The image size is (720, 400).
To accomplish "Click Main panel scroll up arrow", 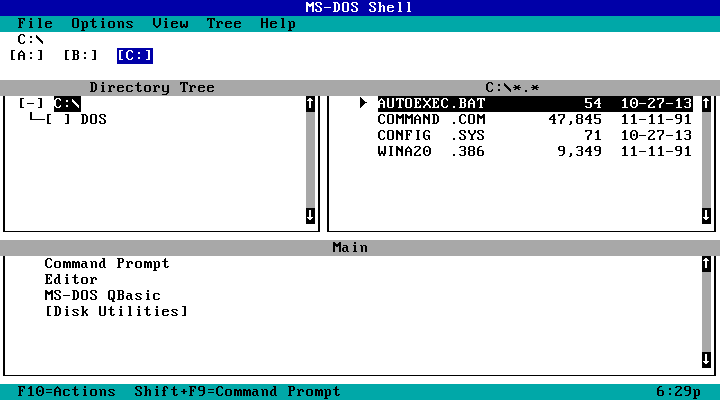I will click(x=706, y=264).
